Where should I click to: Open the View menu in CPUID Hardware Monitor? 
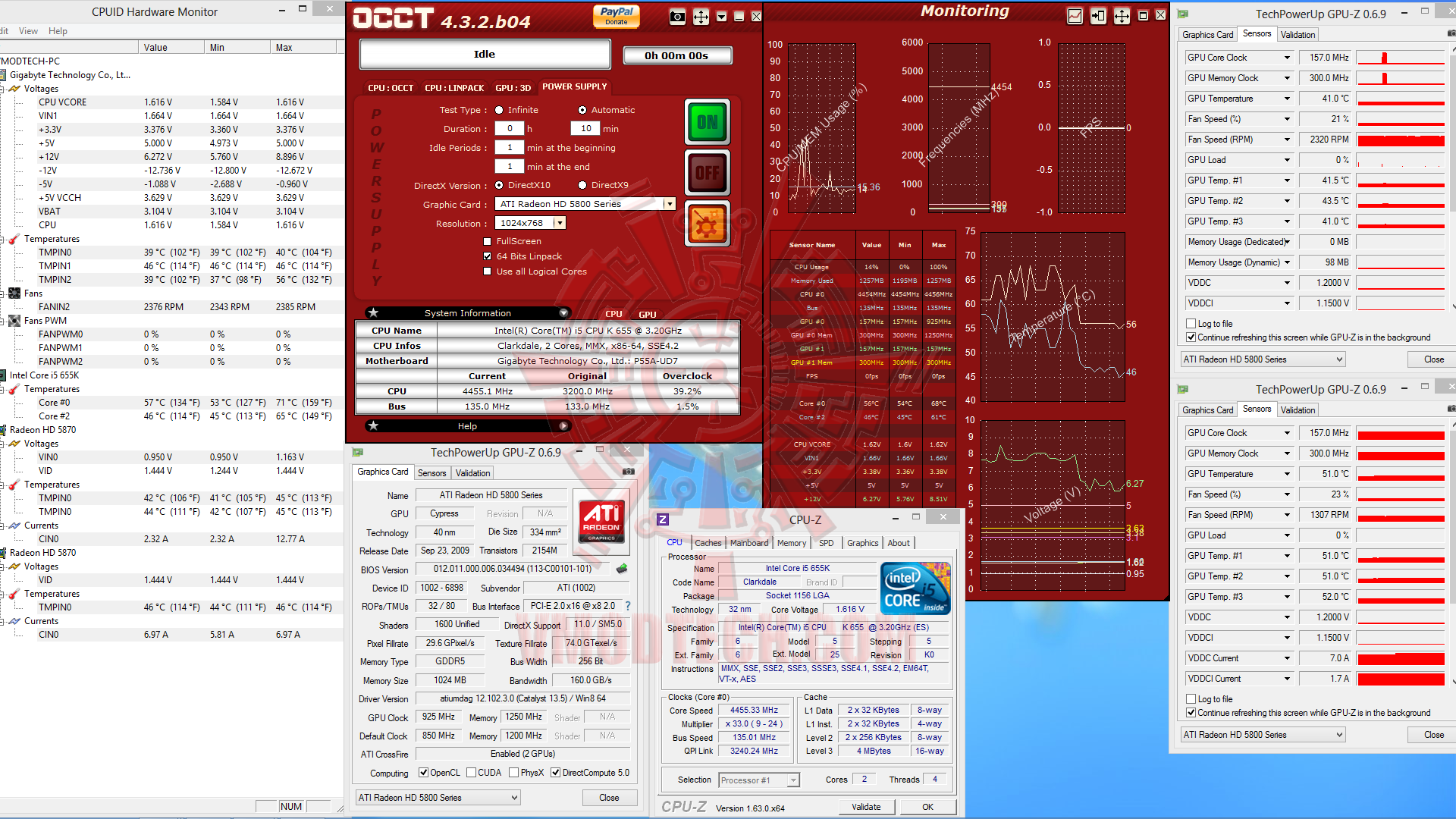coord(28,31)
